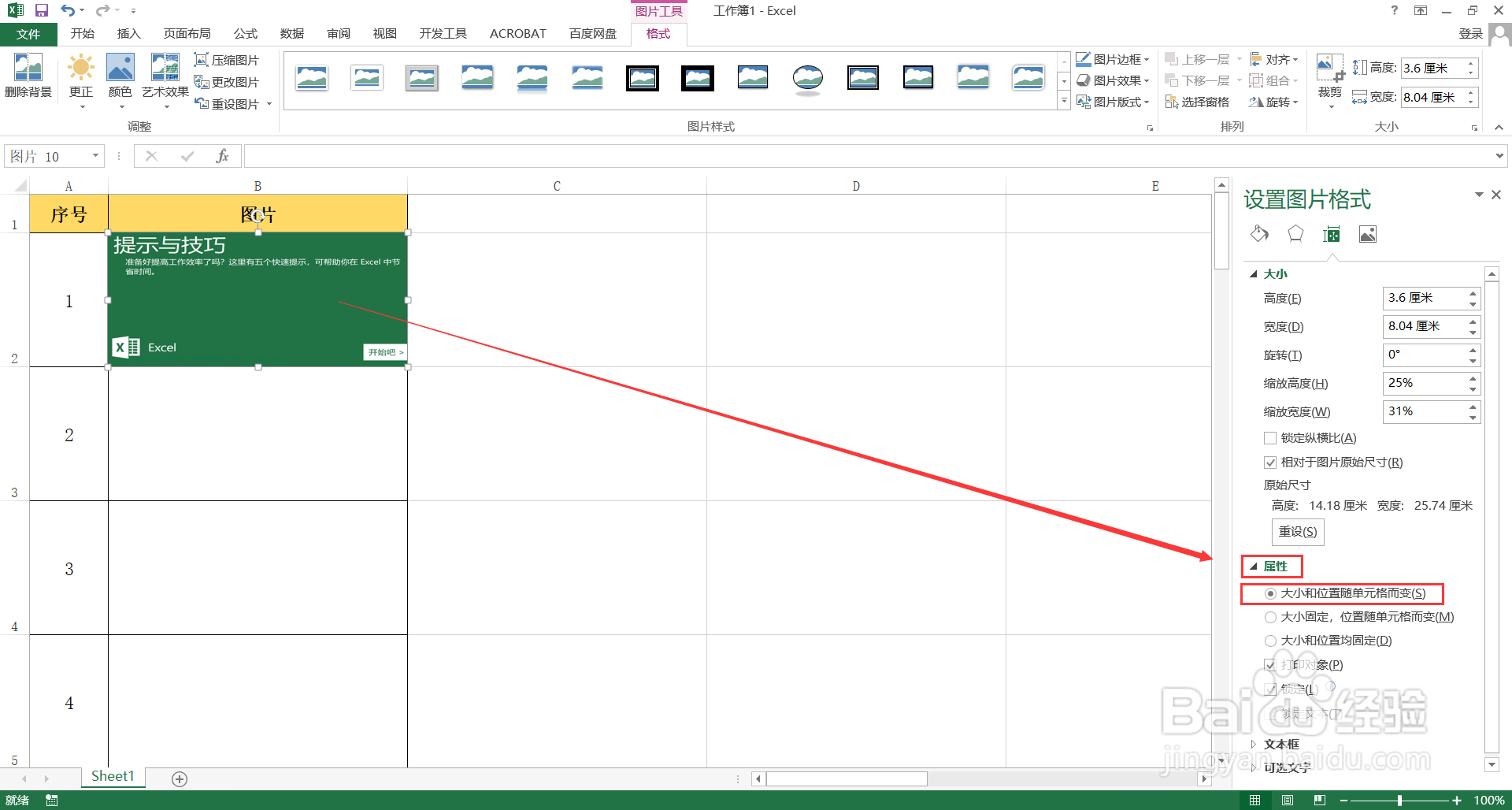Click the horizontal scrollbar thumb
The width and height of the screenshot is (1512, 810).
[847, 778]
